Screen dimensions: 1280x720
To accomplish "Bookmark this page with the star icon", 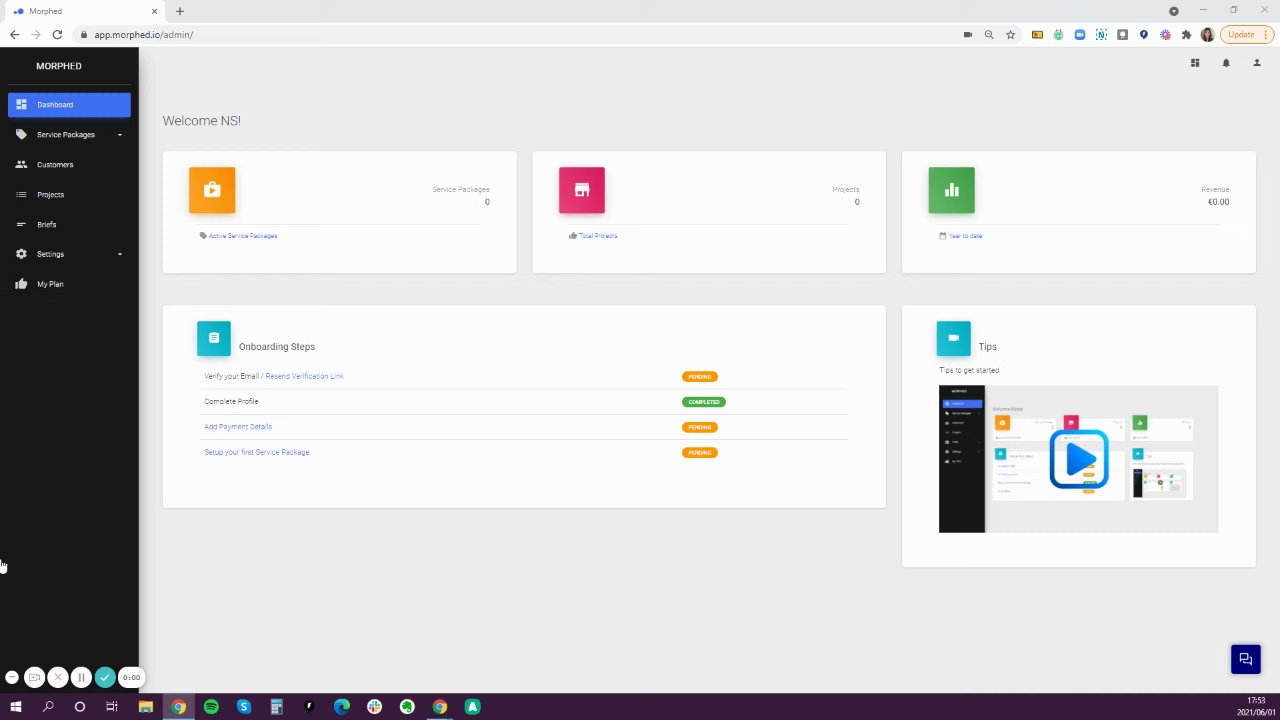I will click(x=1011, y=34).
